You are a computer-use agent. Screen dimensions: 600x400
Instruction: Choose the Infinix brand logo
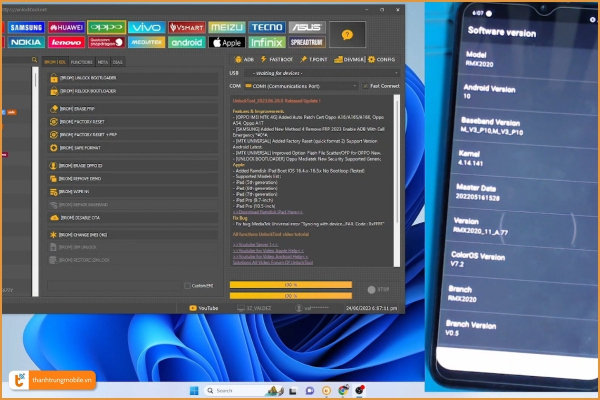(266, 43)
